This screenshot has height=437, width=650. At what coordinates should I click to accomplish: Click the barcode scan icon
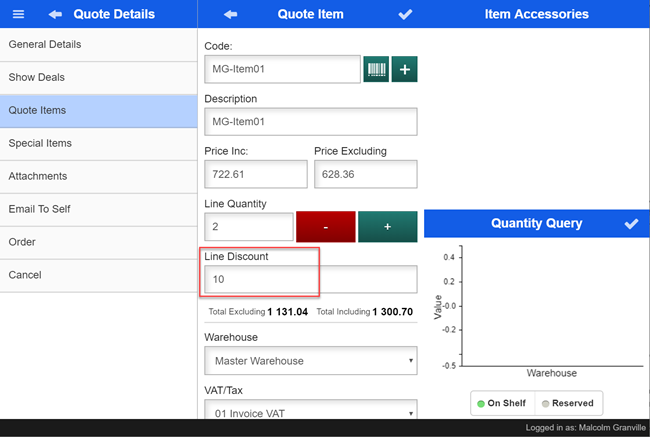tap(376, 69)
